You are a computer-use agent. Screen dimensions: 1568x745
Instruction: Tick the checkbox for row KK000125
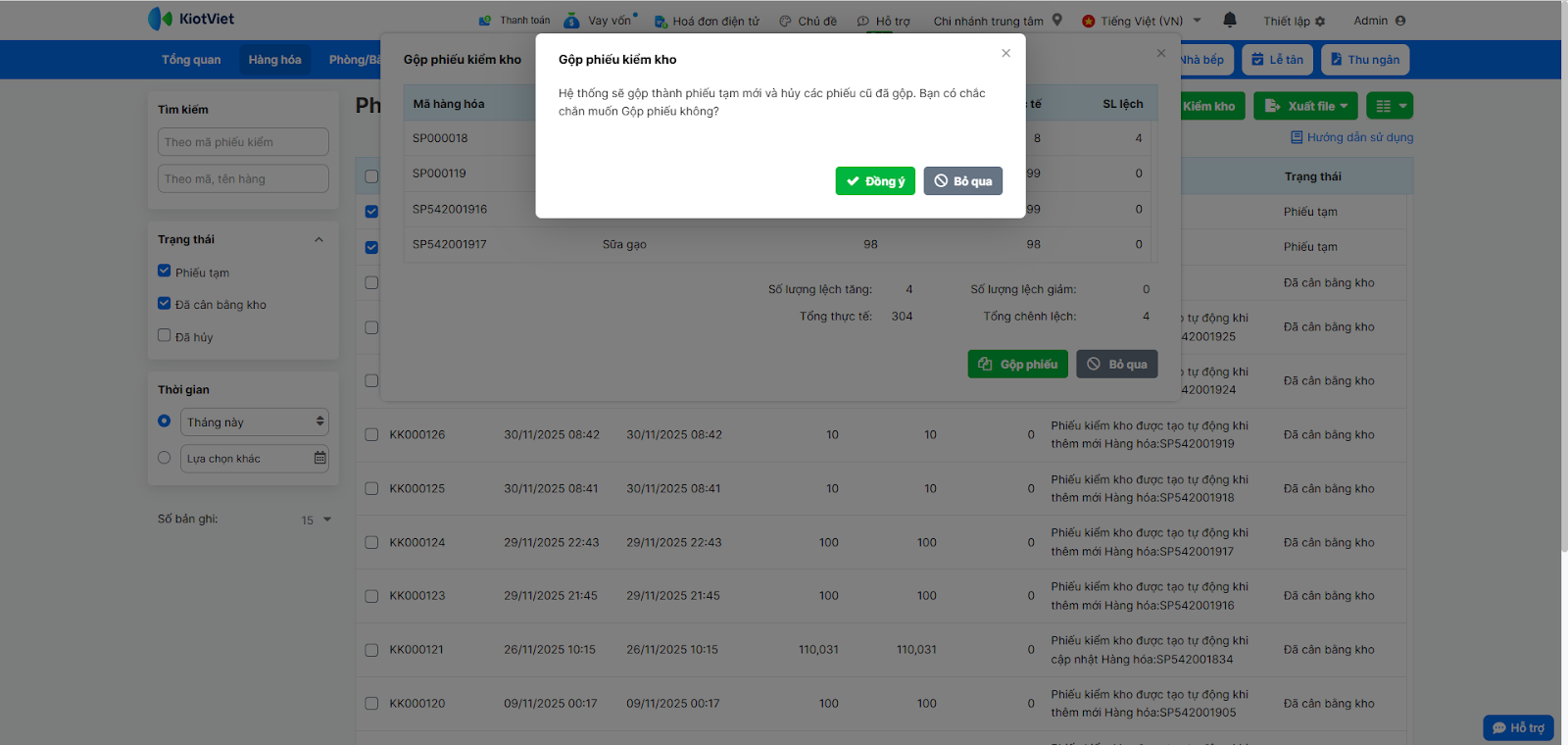[371, 488]
